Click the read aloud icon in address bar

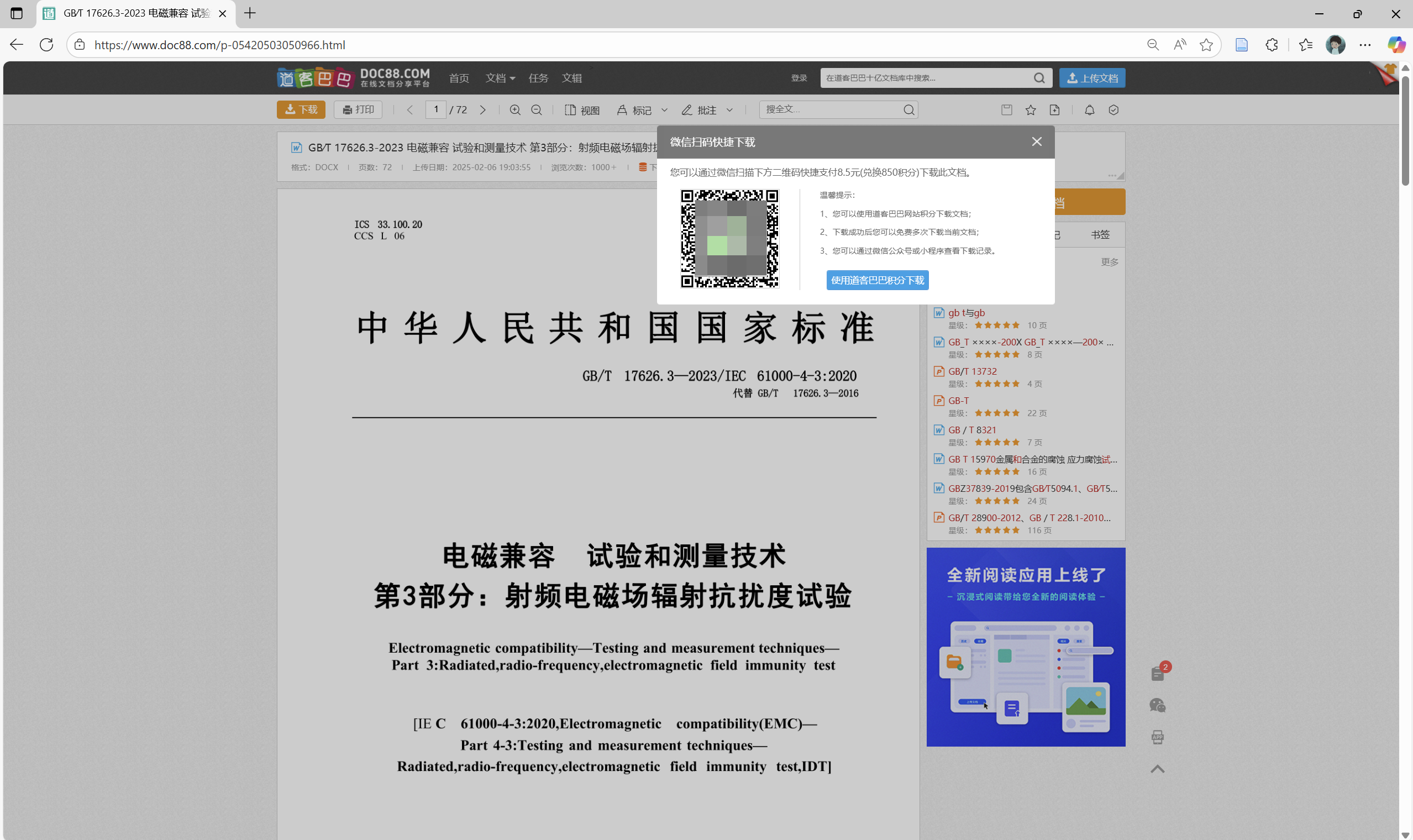point(1179,45)
